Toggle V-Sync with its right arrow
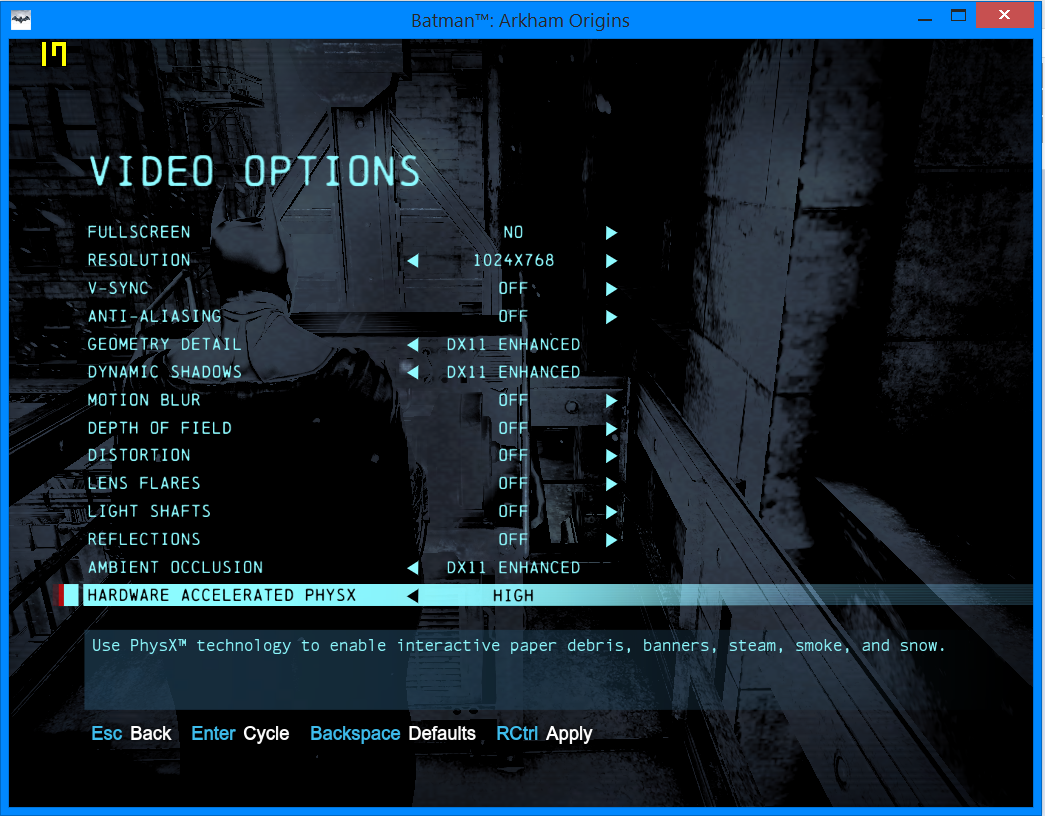The width and height of the screenshot is (1045, 816). click(x=611, y=289)
